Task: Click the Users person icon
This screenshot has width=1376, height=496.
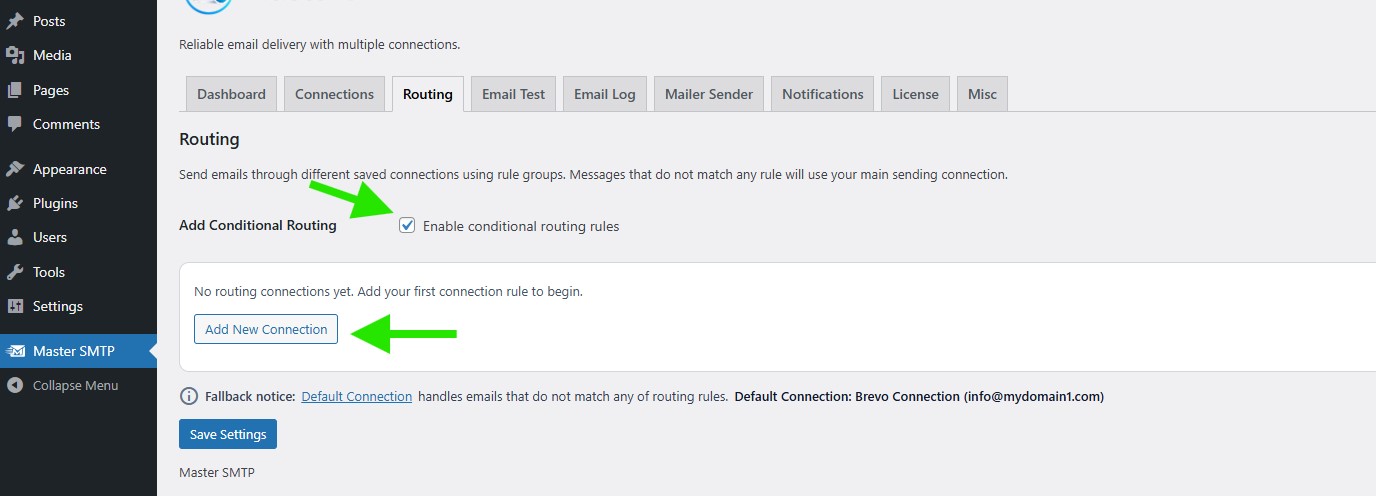Action: pos(15,237)
